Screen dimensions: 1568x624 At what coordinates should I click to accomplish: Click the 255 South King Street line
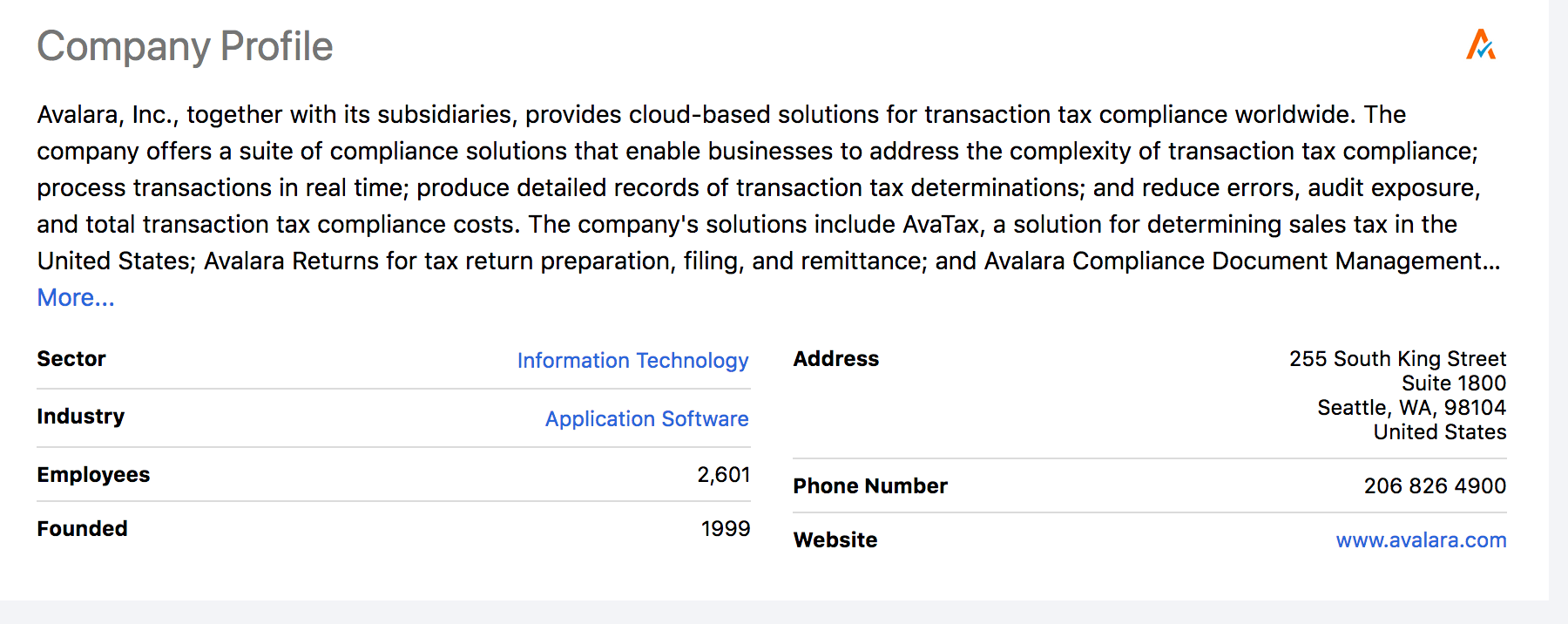(1397, 359)
